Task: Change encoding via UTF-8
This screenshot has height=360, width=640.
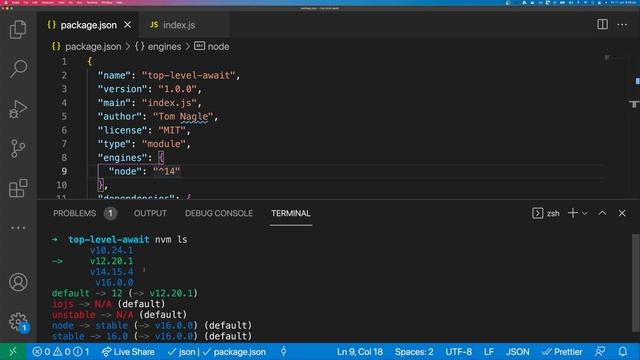Action: coord(458,351)
